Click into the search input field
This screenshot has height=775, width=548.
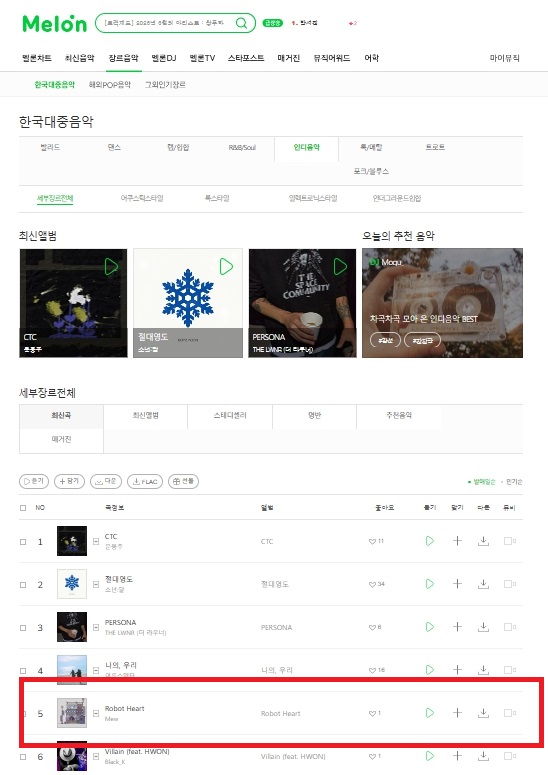point(167,23)
